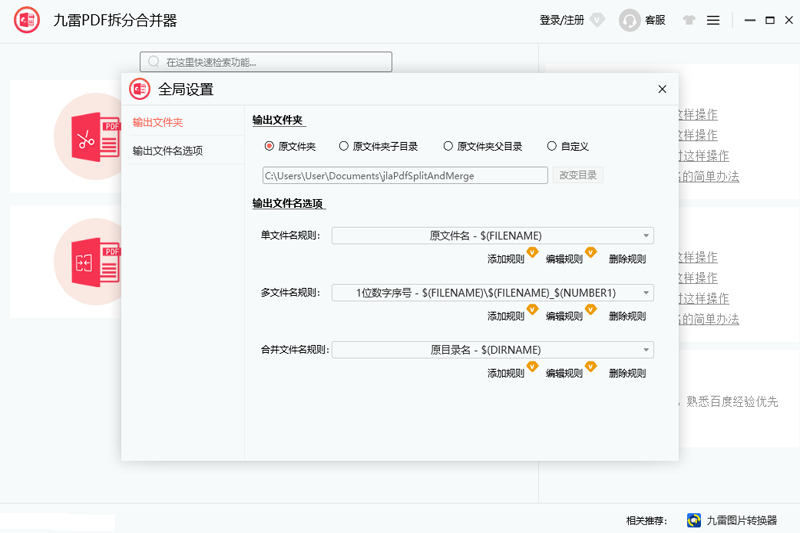The image size is (800, 533).
Task: Click 删除规则 under 合并文件名规则
Action: click(x=627, y=373)
